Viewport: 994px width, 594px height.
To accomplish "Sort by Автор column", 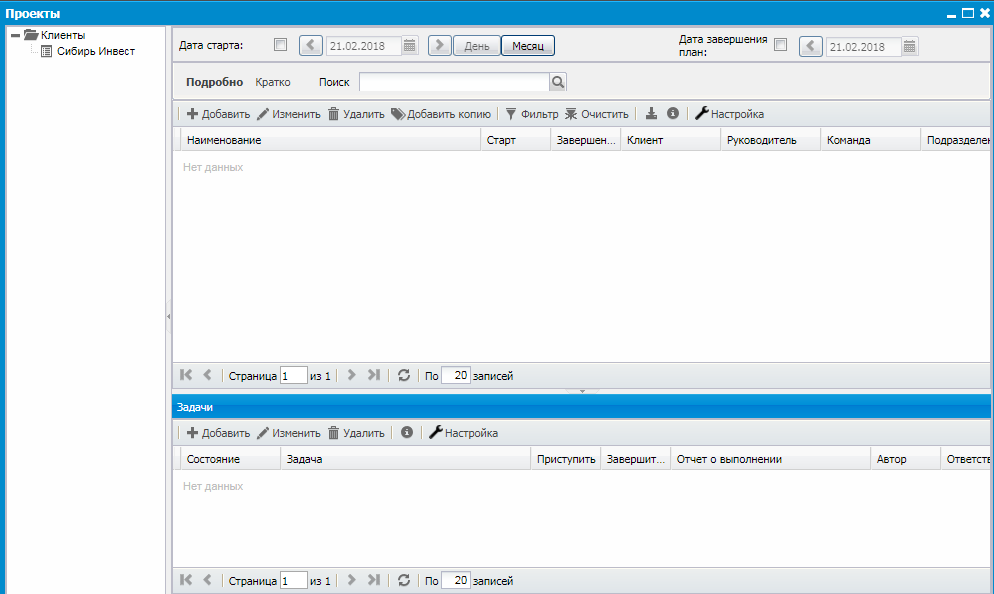I will click(x=905, y=459).
